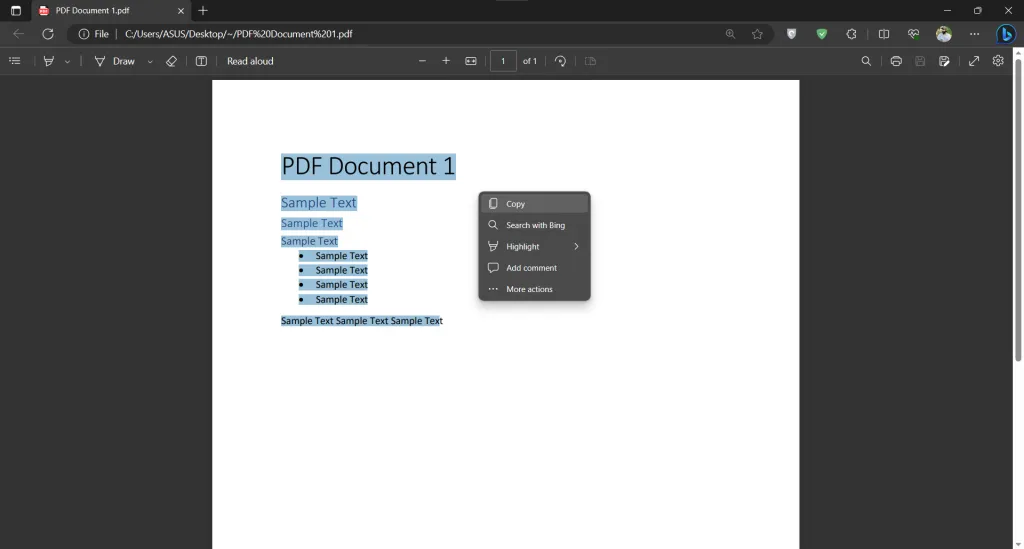1024x549 pixels.
Task: Zoom in with the plus button
Action: (x=446, y=61)
